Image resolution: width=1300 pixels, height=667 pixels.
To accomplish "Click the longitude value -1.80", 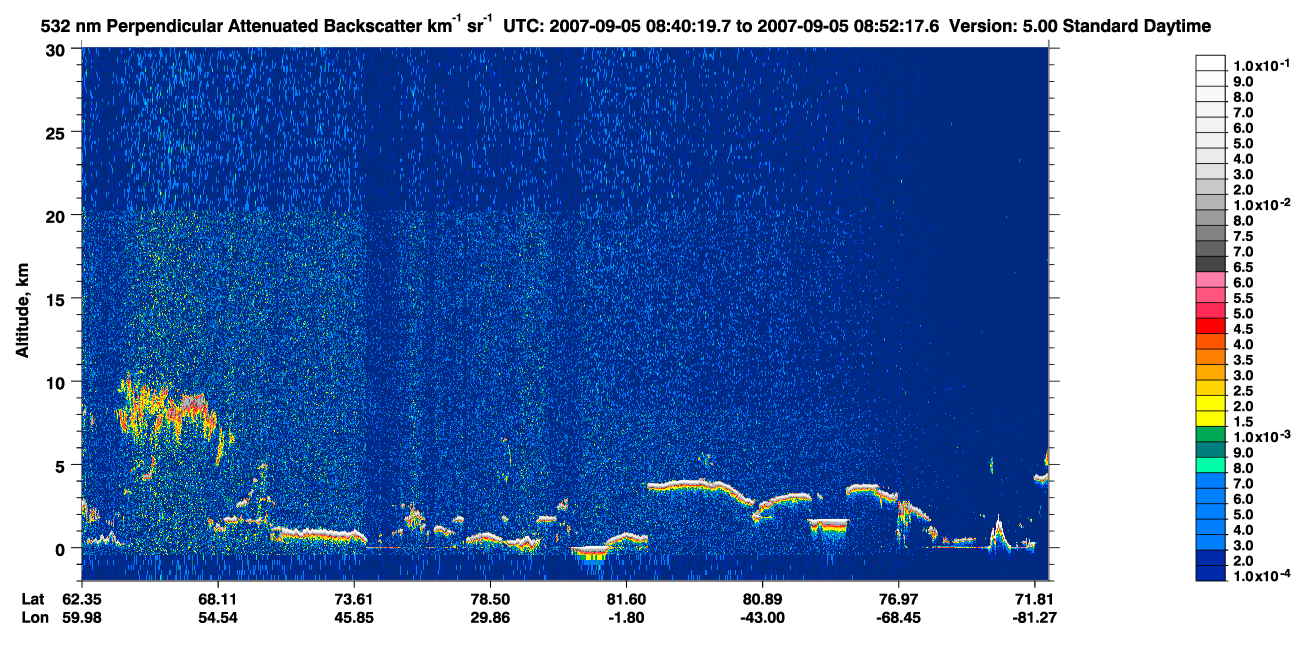I will 626,617.
